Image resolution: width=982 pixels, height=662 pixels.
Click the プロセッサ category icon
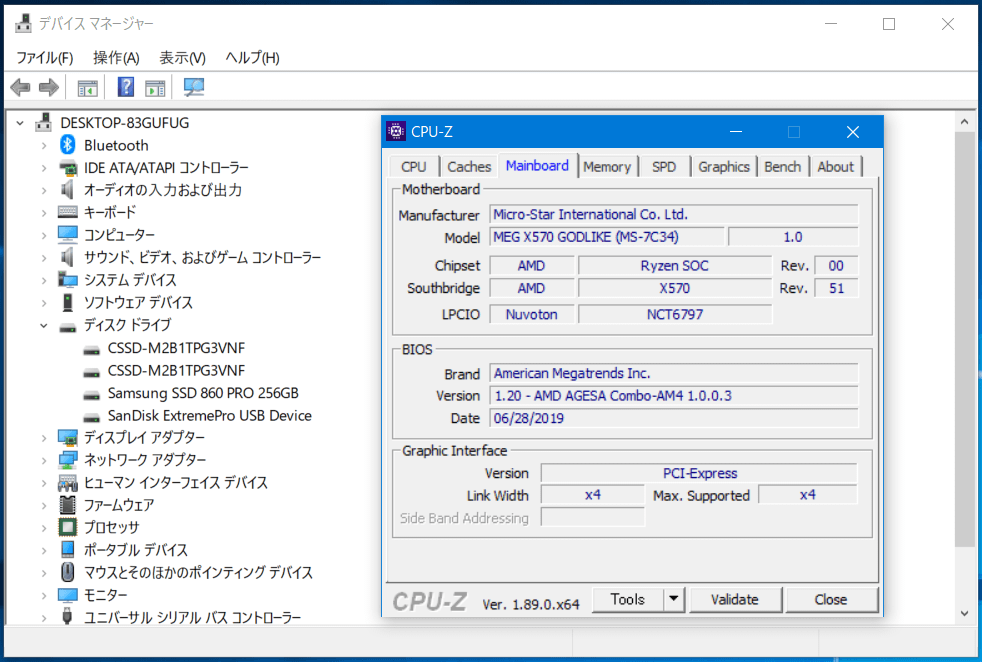(68, 527)
